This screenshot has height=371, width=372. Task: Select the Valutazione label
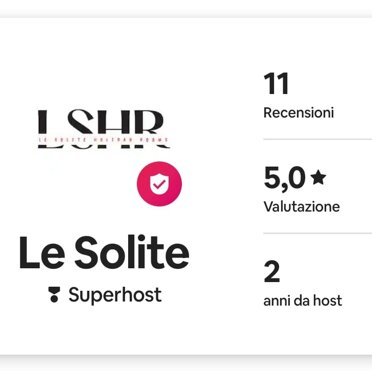click(x=302, y=207)
